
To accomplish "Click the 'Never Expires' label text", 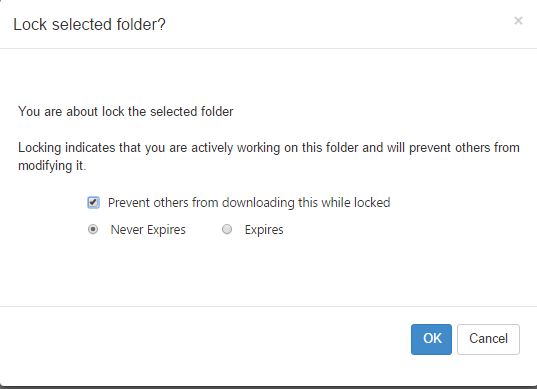I will point(148,230).
